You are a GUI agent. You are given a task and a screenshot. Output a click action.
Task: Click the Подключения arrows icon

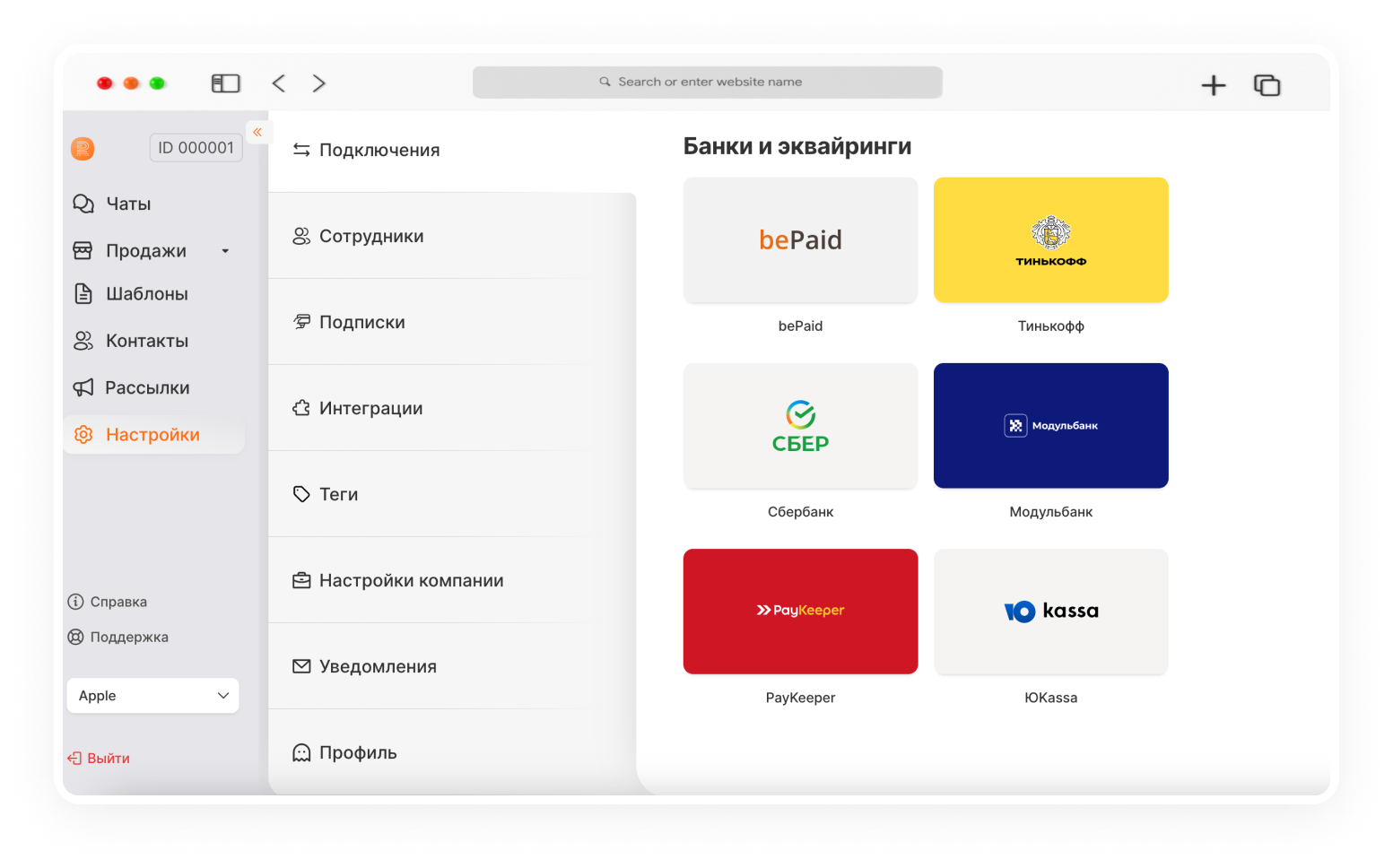click(x=301, y=151)
